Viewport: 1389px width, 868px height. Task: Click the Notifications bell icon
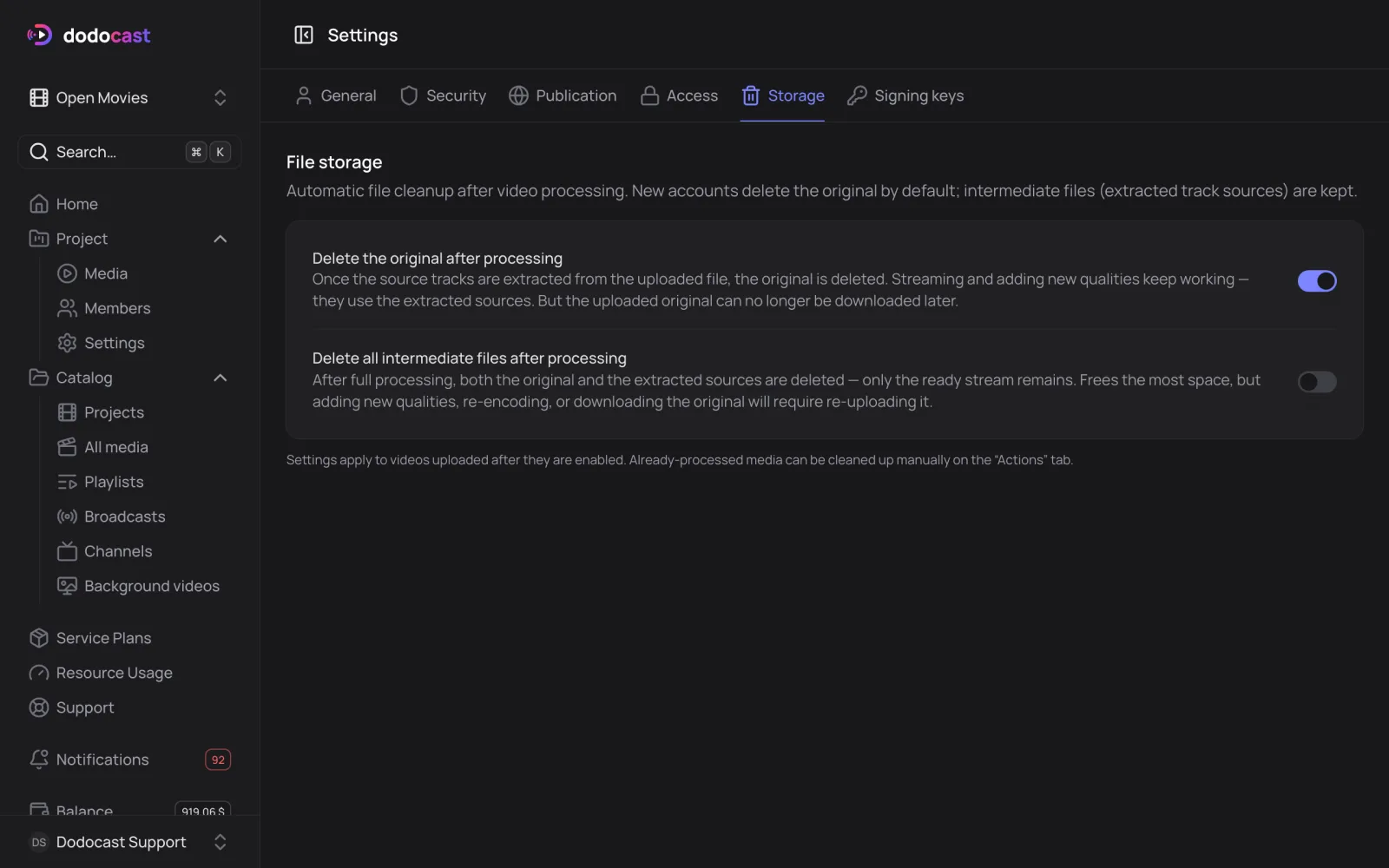[x=39, y=759]
